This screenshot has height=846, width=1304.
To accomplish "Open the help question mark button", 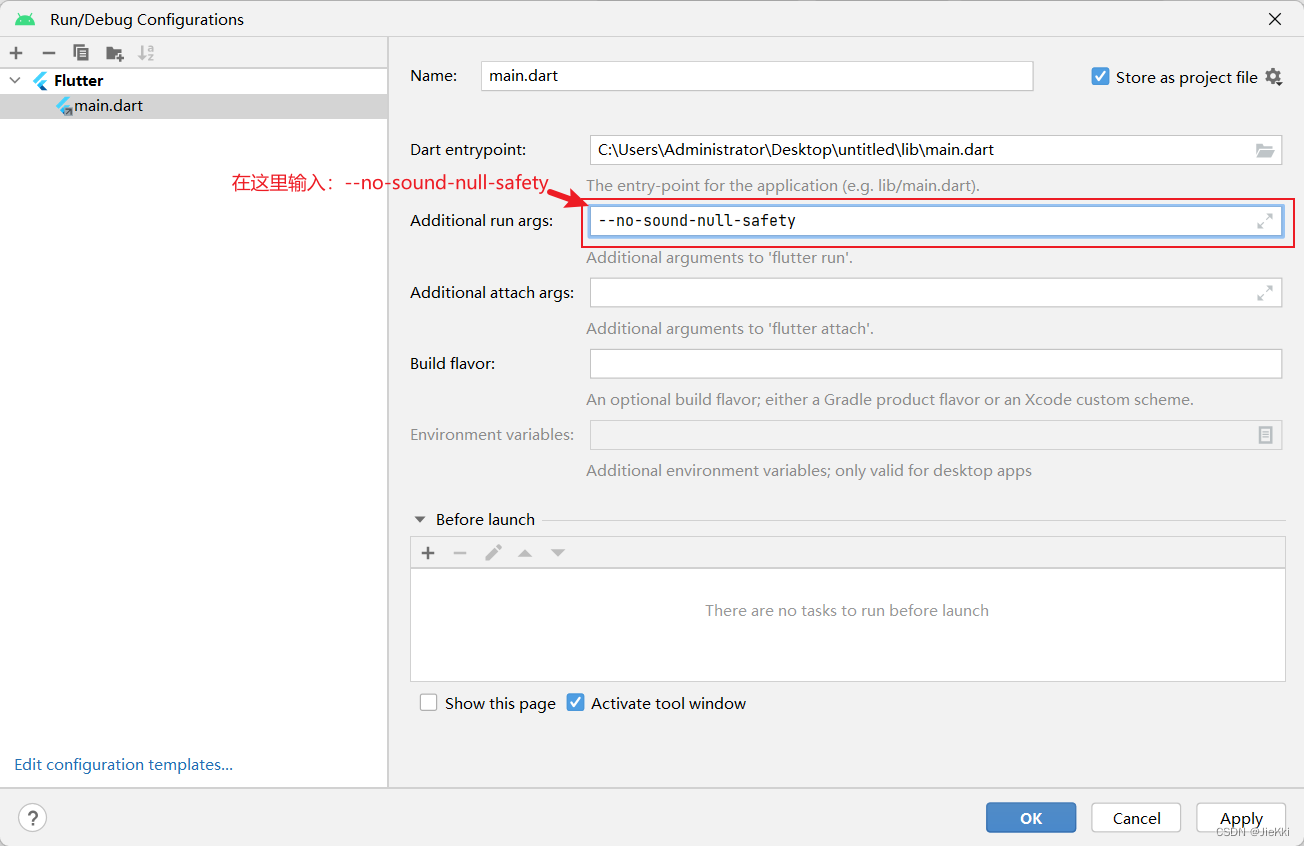I will (33, 818).
